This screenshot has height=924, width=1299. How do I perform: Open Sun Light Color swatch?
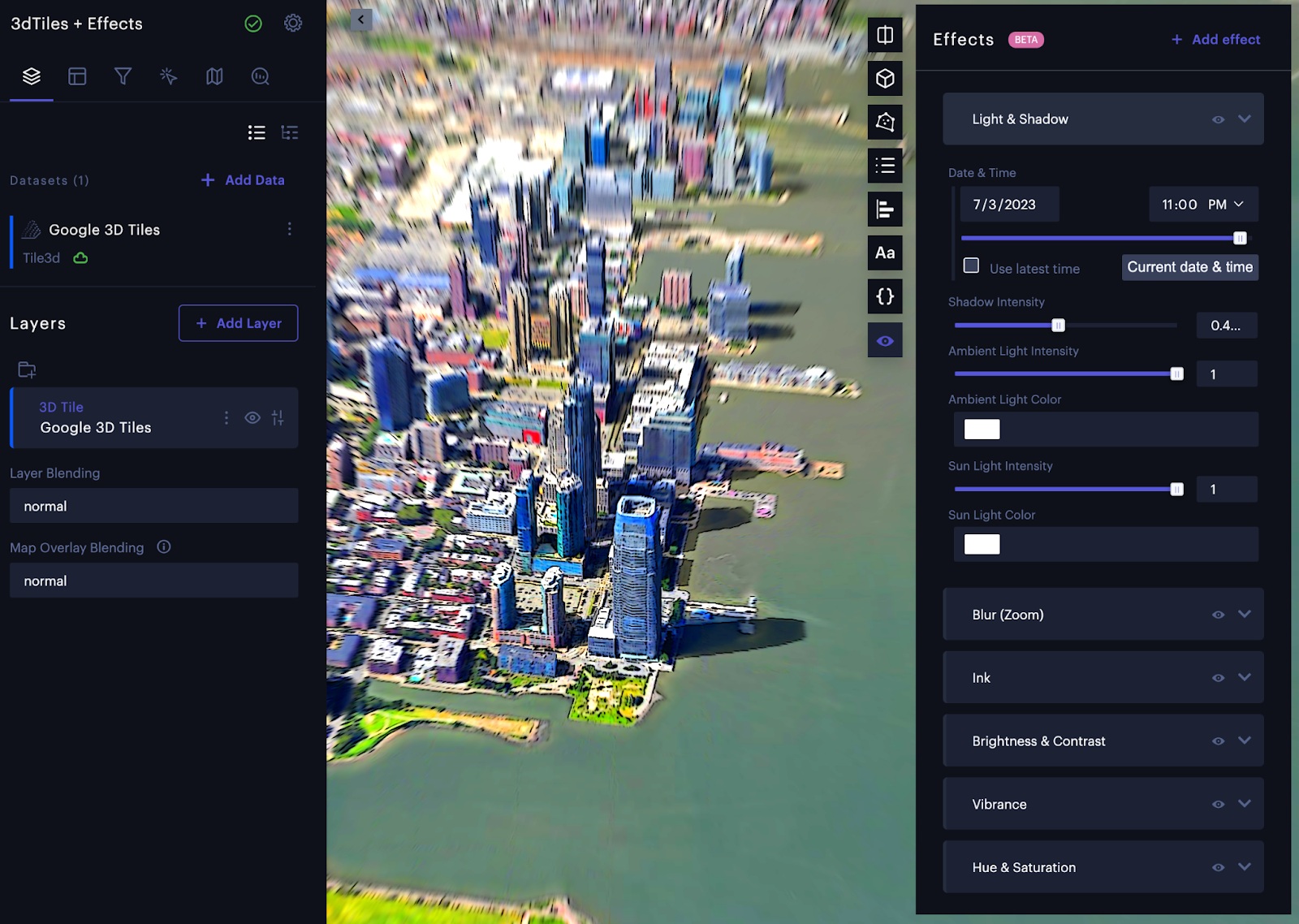(x=982, y=545)
